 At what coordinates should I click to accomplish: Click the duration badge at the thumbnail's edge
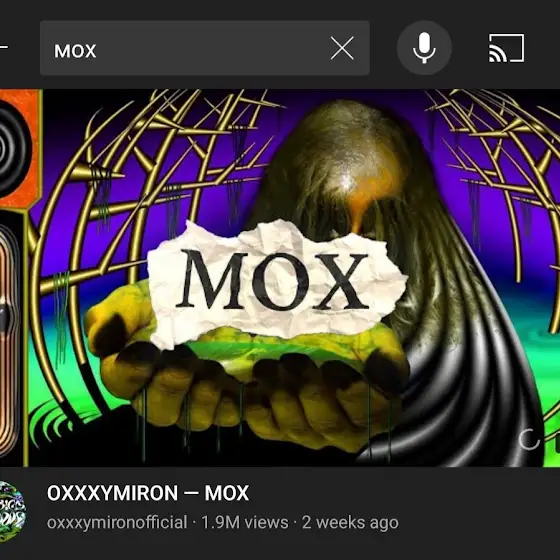[x=557, y=443]
